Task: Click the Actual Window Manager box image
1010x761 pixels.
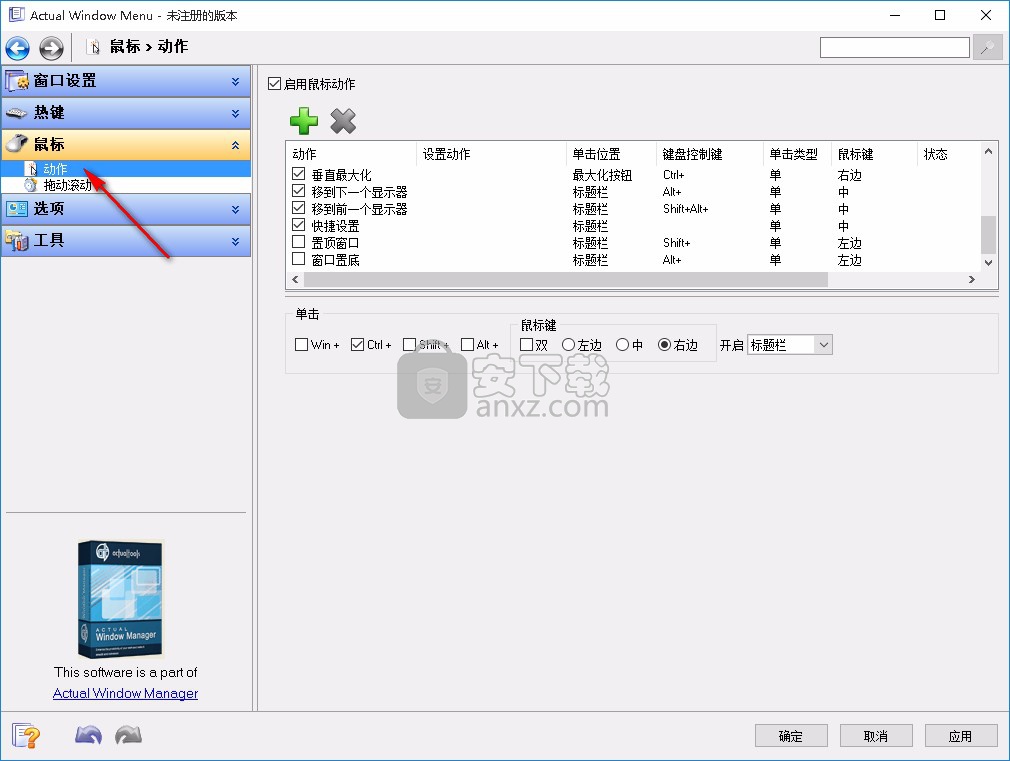Action: click(120, 599)
